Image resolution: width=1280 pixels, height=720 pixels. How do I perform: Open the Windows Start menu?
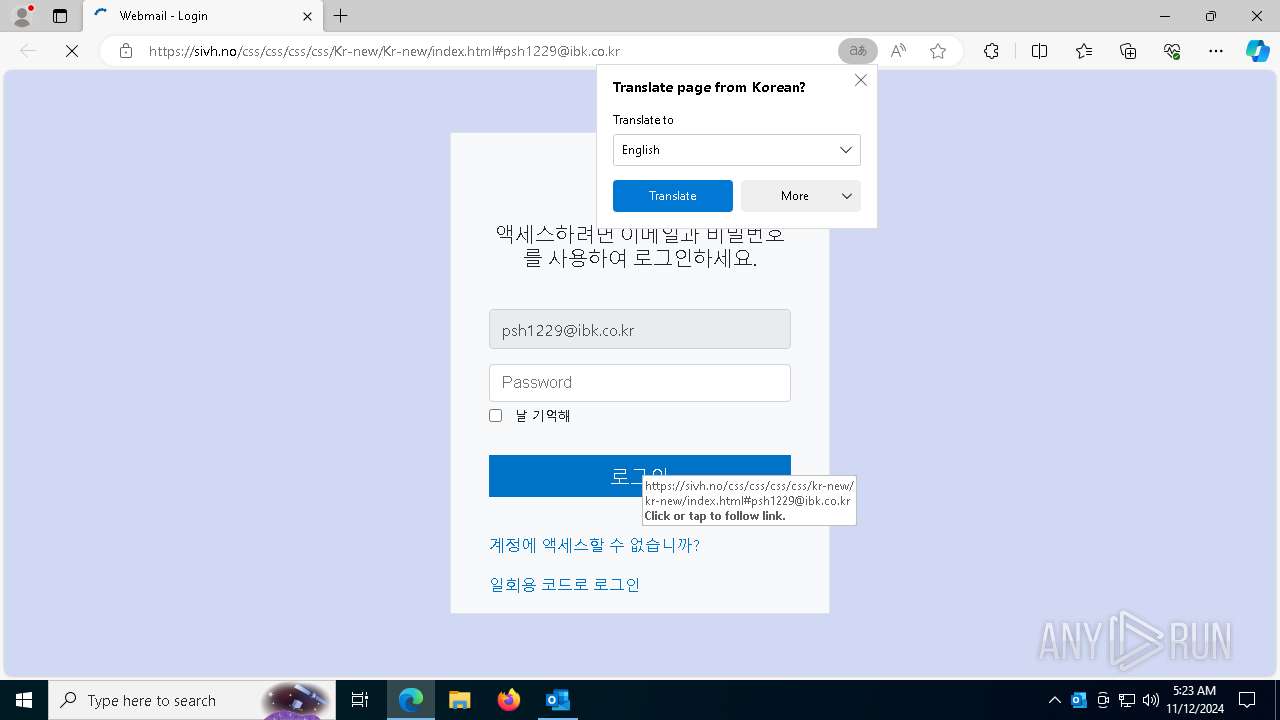[24, 700]
